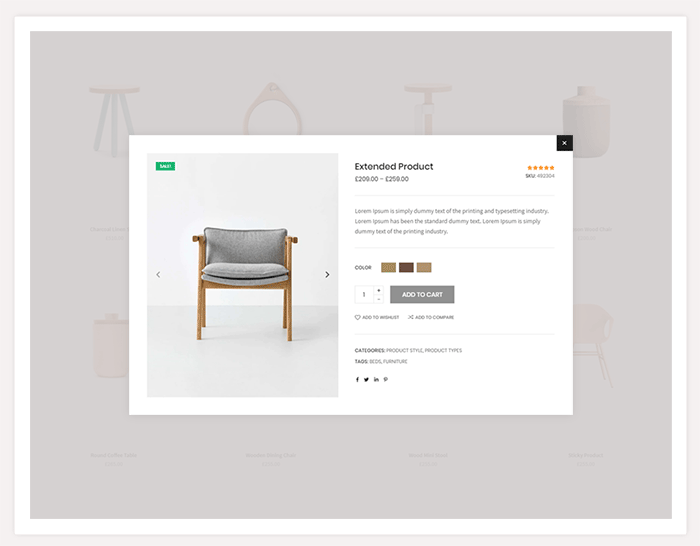Add the product with Add to Cart
Viewport: 700px width, 546px height.
422,295
